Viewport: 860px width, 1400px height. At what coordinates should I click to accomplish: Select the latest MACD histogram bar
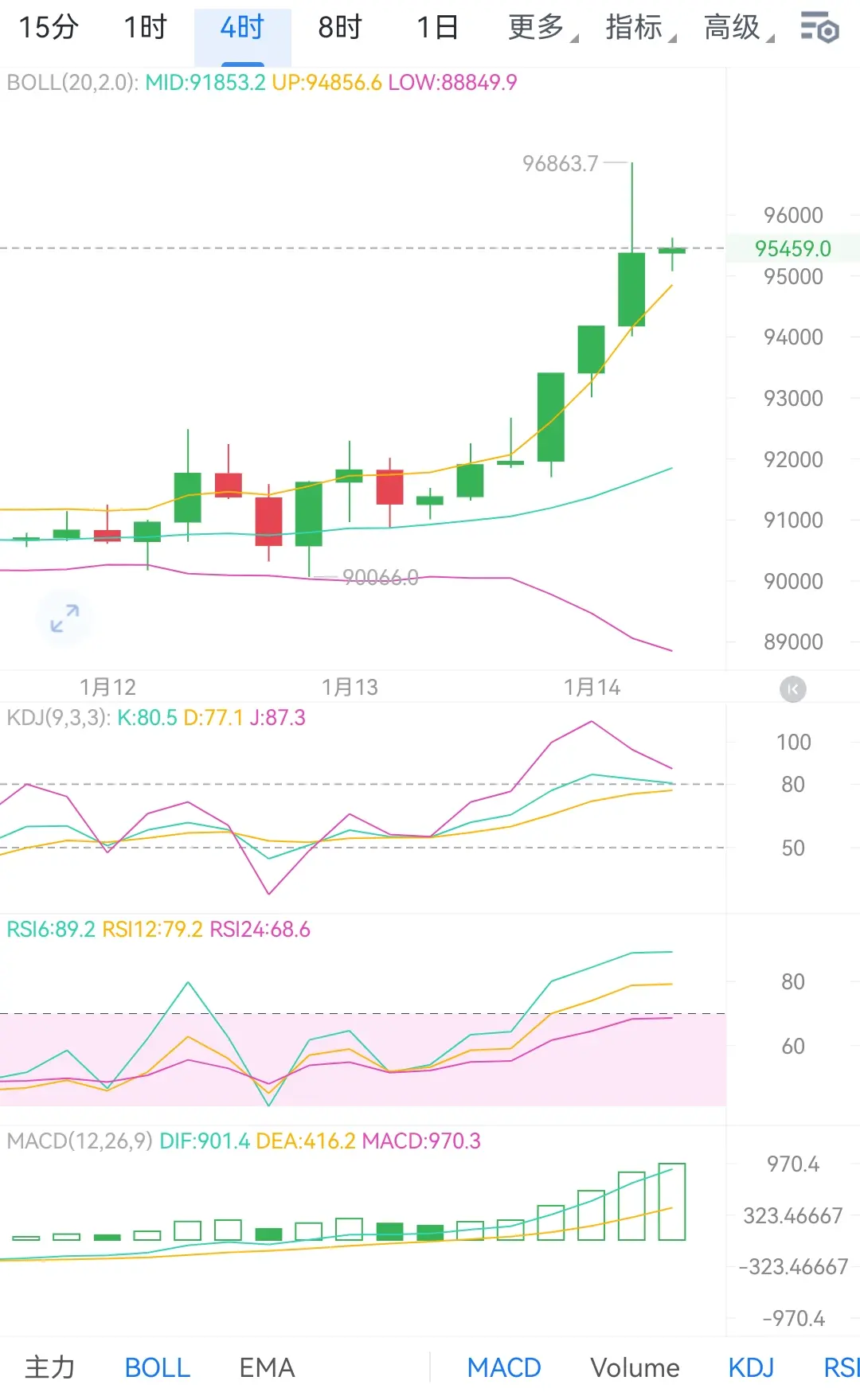672,1202
